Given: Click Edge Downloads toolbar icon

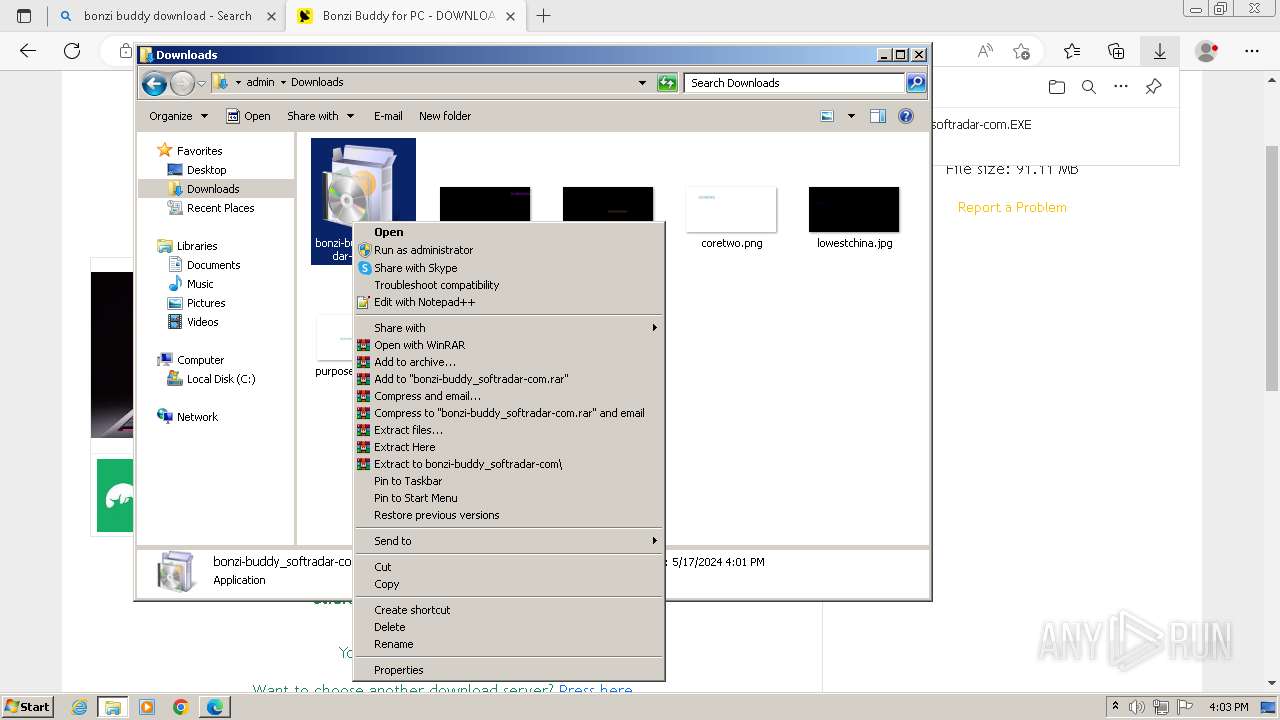Looking at the screenshot, I should (1160, 51).
